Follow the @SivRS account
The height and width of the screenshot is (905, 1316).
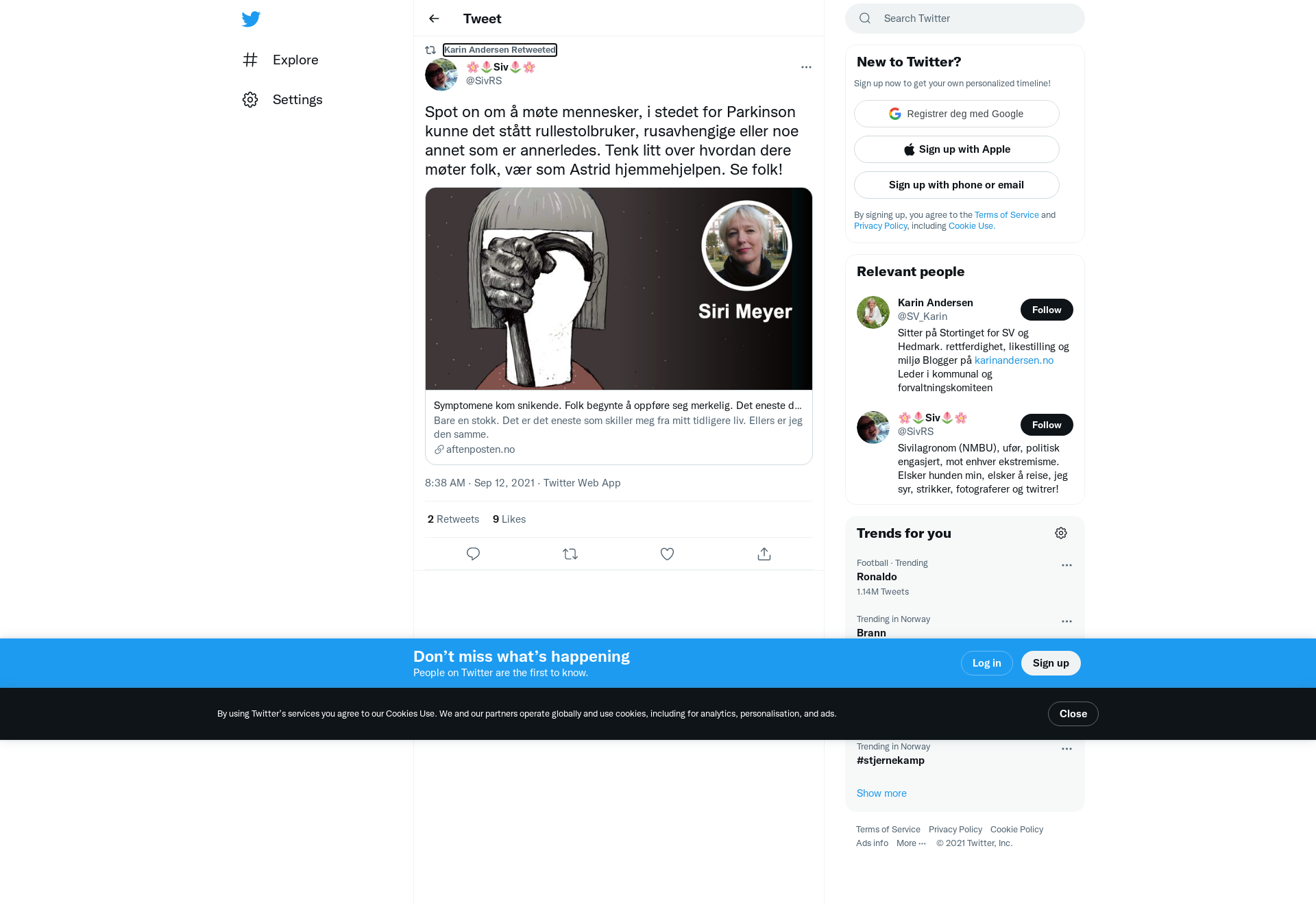(1047, 425)
